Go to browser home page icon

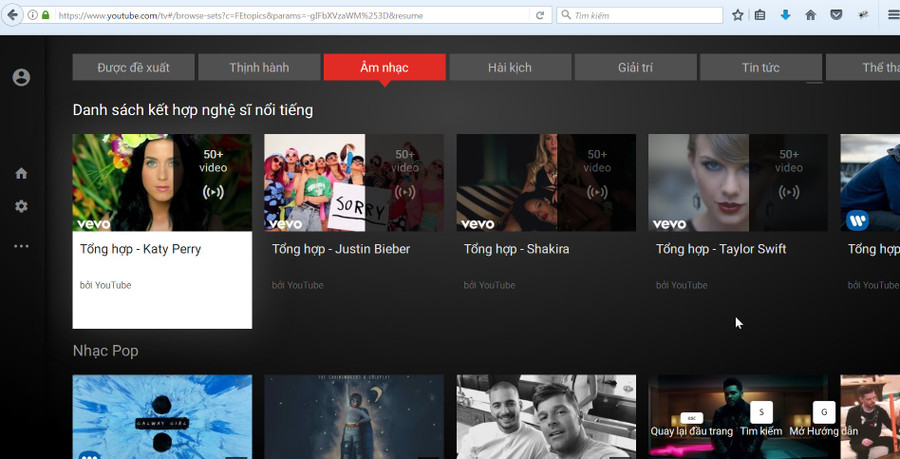point(810,15)
